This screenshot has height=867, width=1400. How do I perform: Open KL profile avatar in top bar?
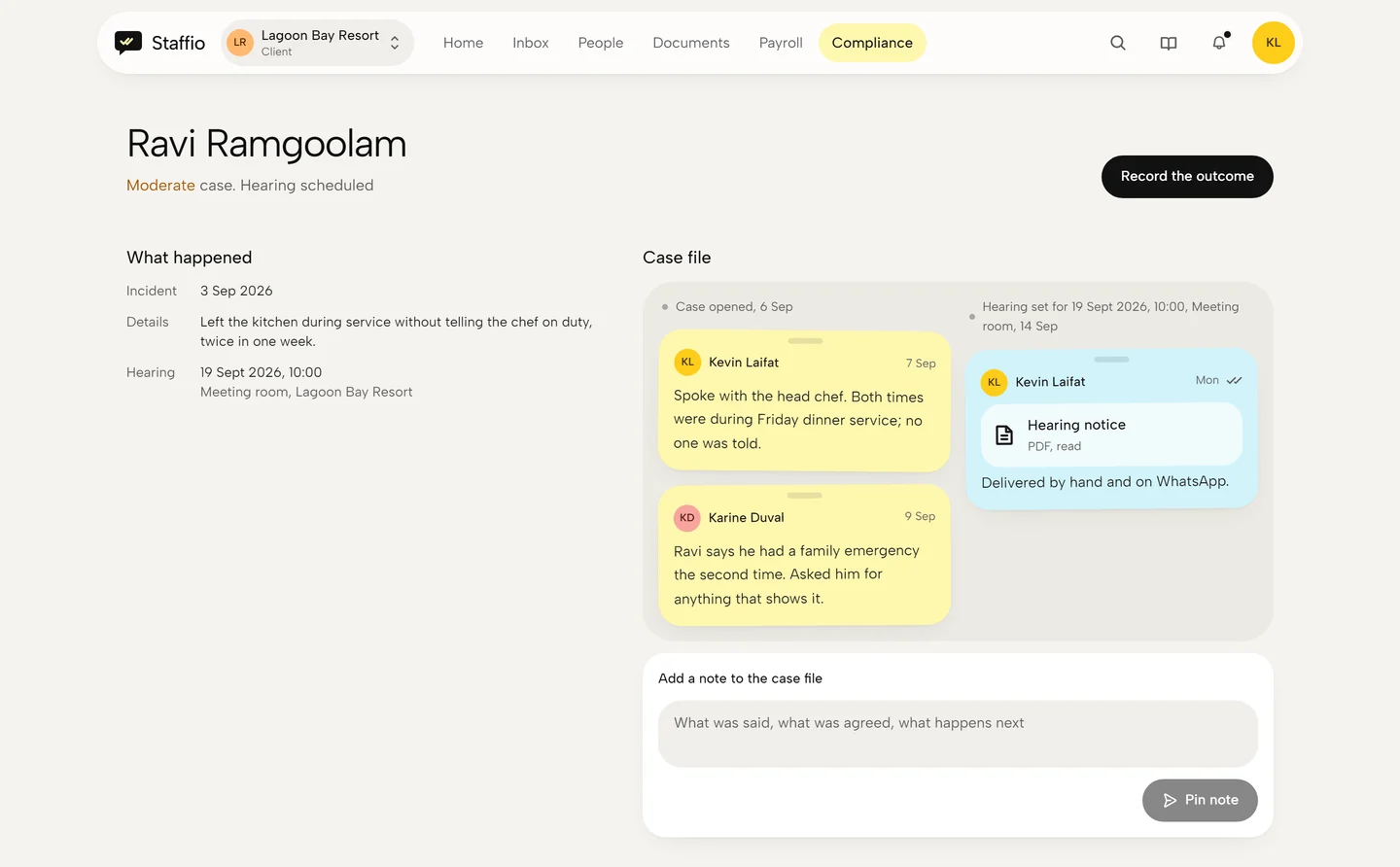click(x=1274, y=43)
